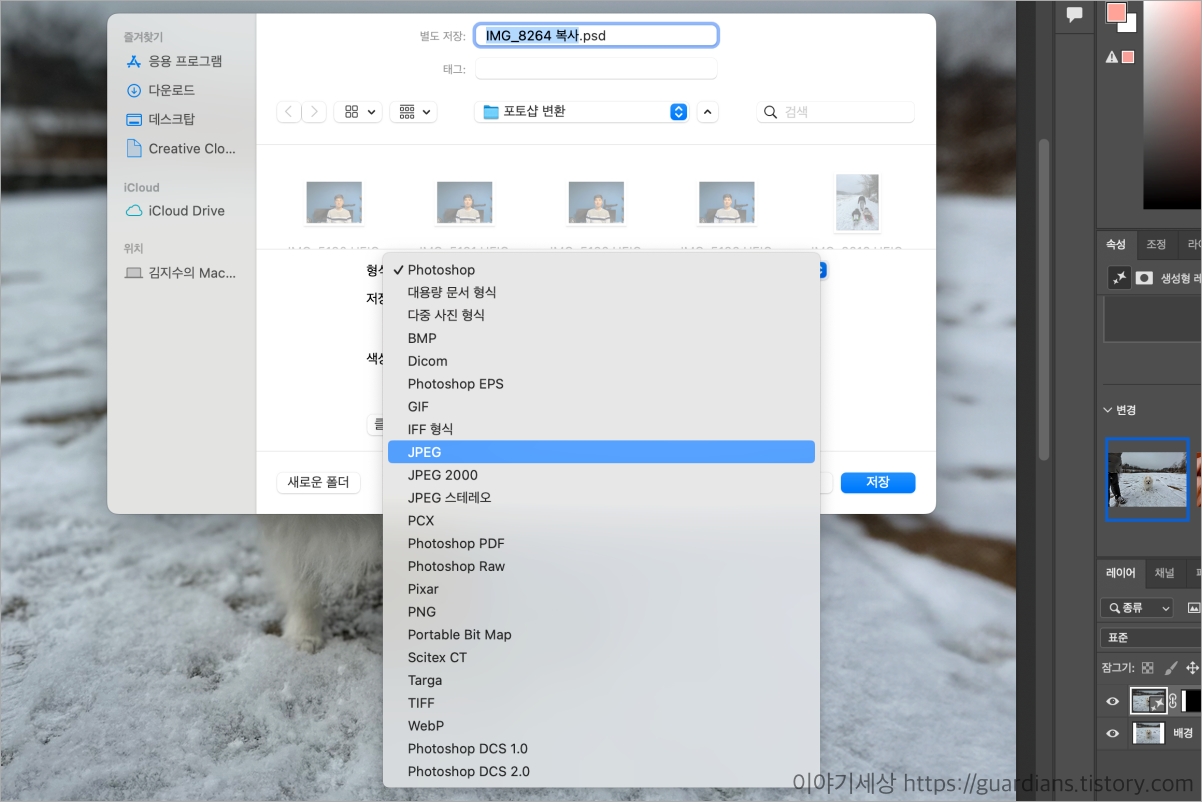Choose JPEG from format menu
The width and height of the screenshot is (1202, 802).
(x=601, y=452)
